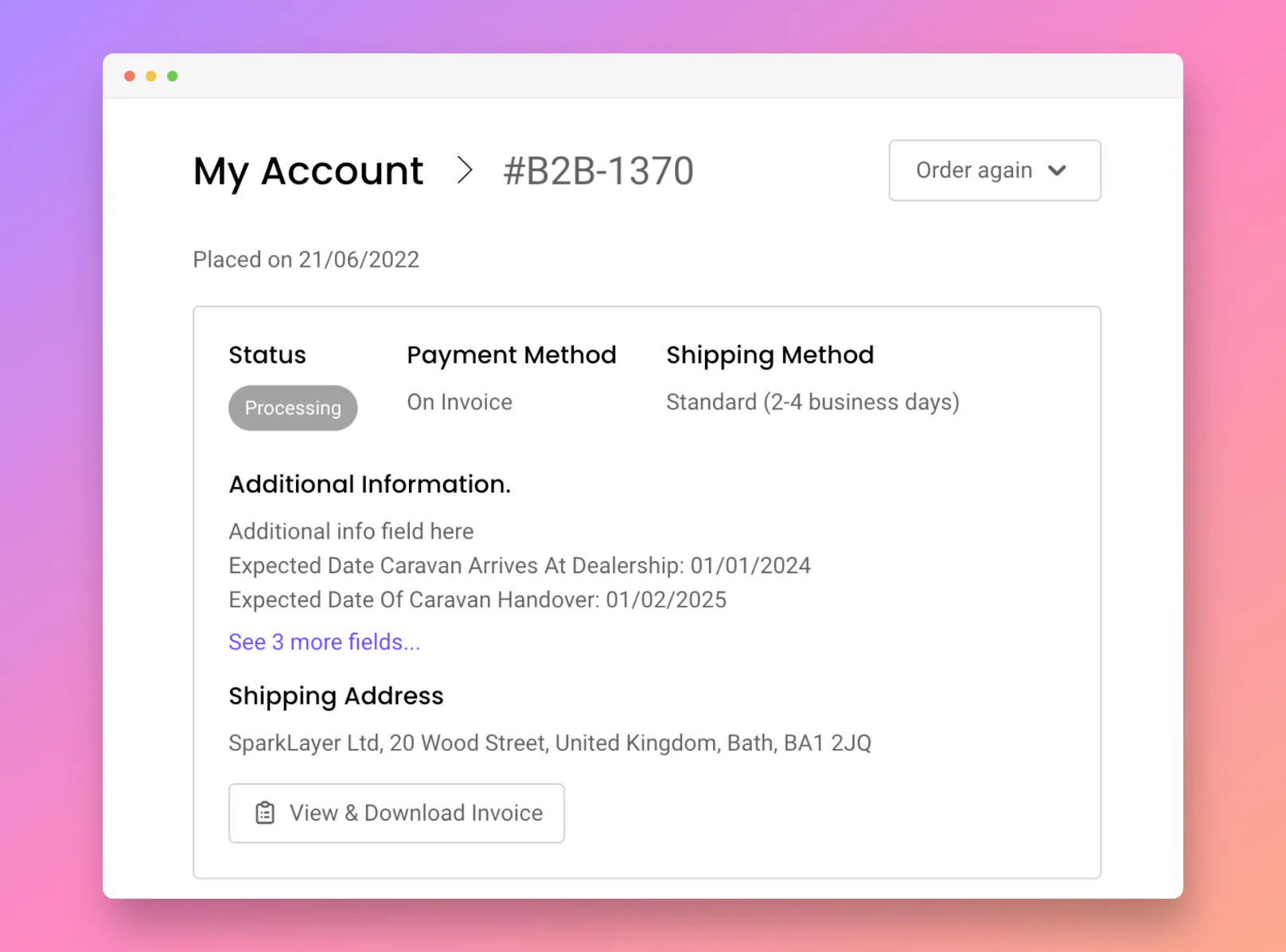Click the breadcrumb arrow separator icon
This screenshot has width=1286, height=952.
(x=466, y=170)
